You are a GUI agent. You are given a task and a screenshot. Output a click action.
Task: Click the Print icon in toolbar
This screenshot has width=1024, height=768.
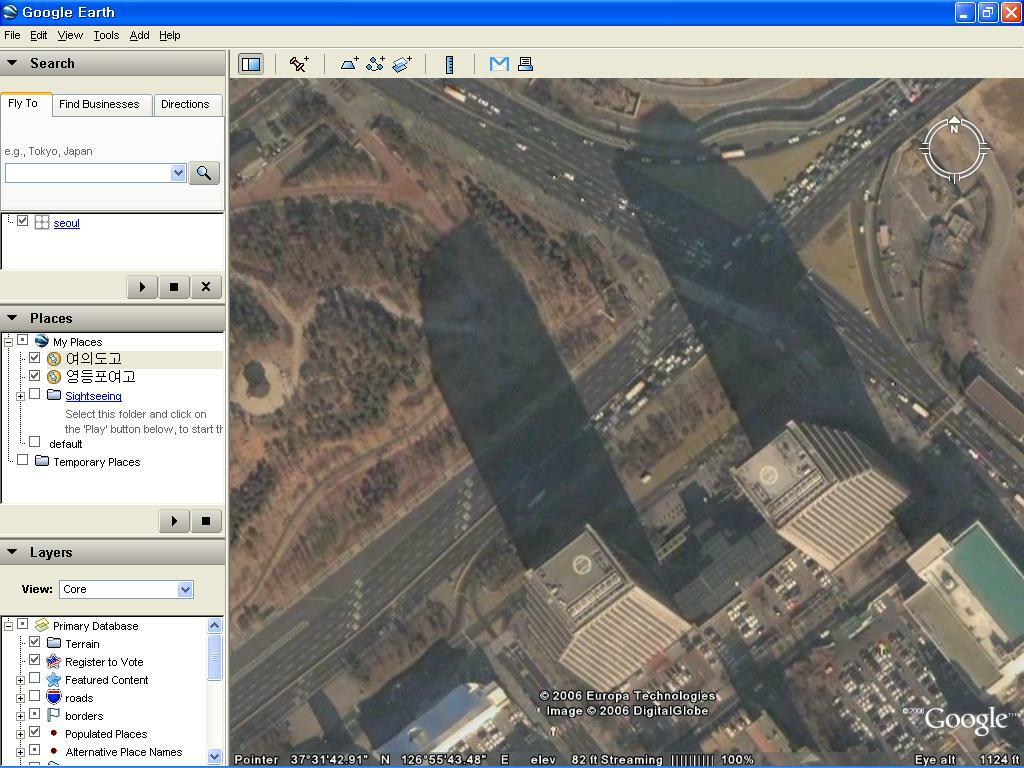coord(525,64)
